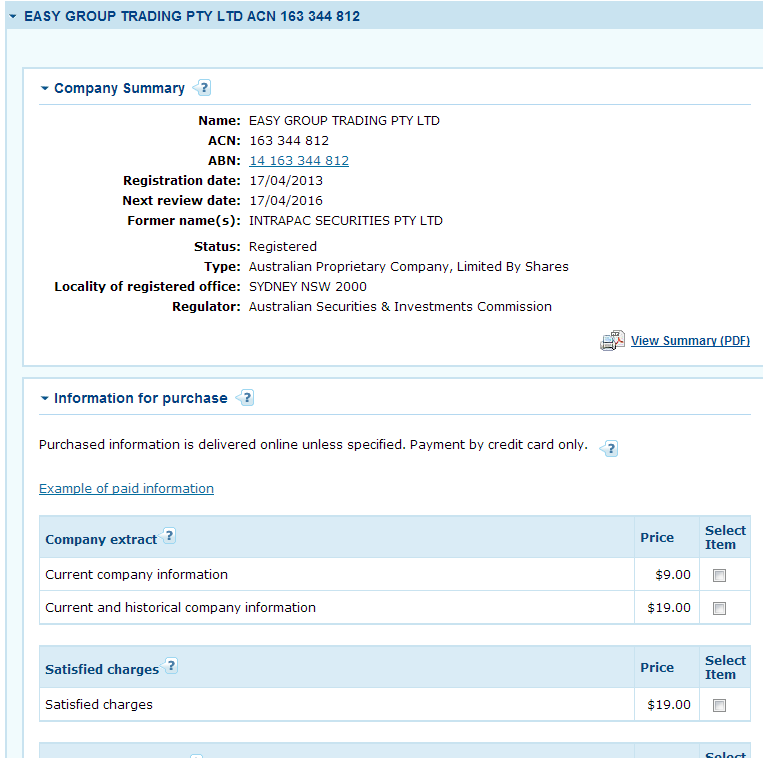Image resolution: width=763 pixels, height=758 pixels.
Task: Collapse the EASY GROUP TRADING PTY LTD header section
Action: click(x=13, y=17)
